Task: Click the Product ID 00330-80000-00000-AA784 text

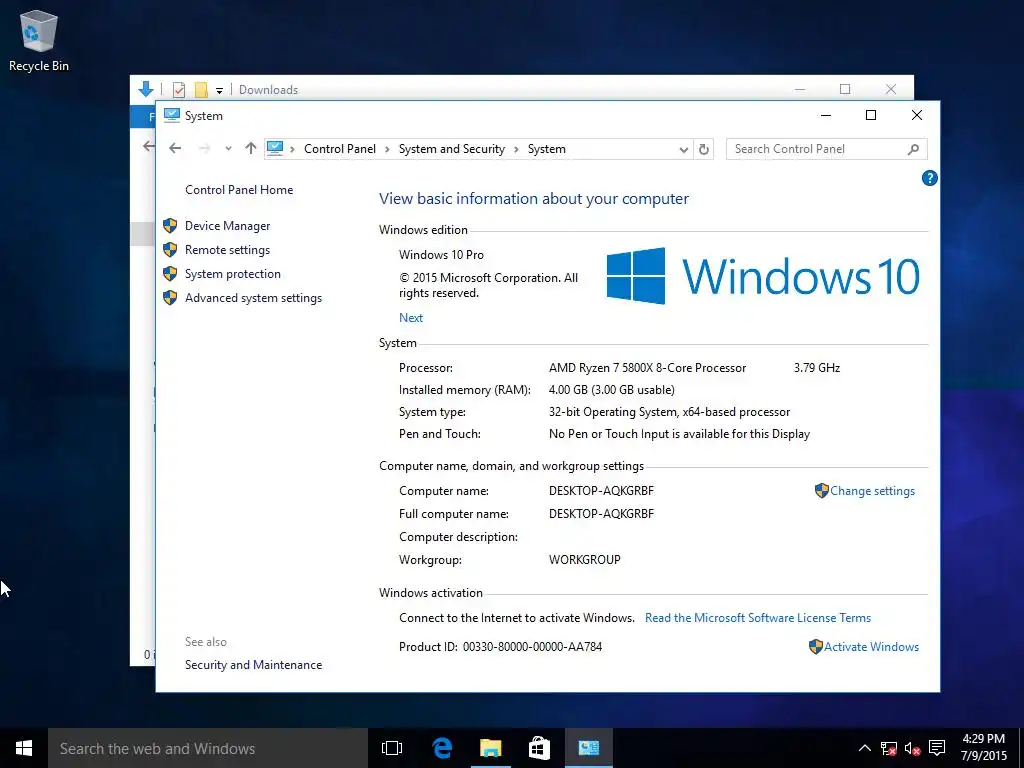Action: 500,647
